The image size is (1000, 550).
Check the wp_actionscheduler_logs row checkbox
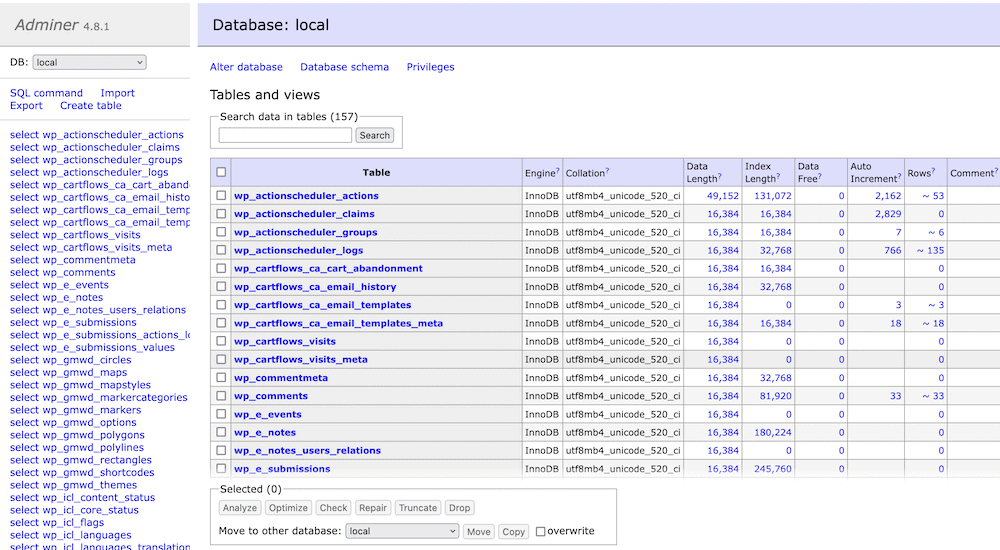pos(221,250)
